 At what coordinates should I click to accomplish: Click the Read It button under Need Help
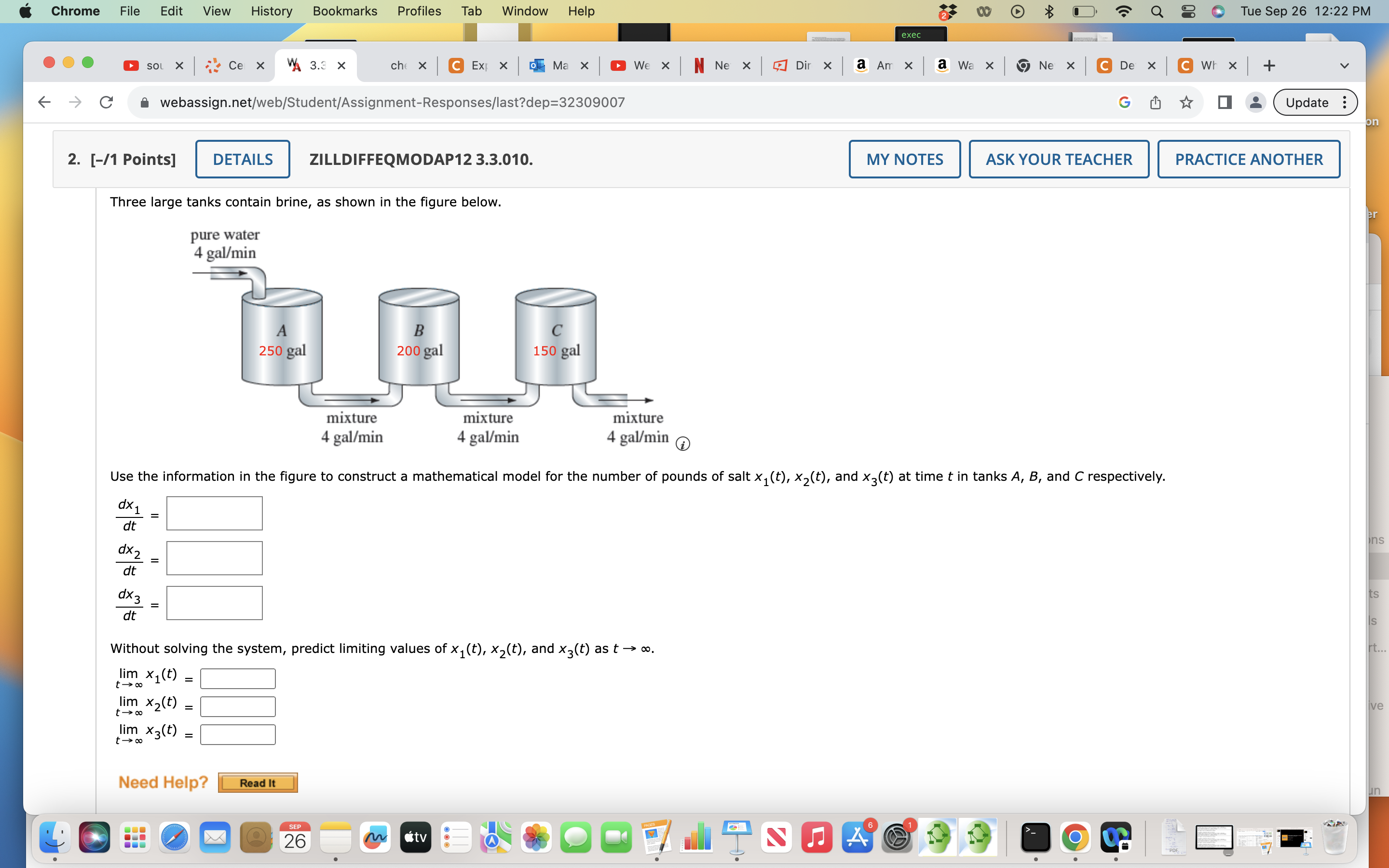pos(257,782)
